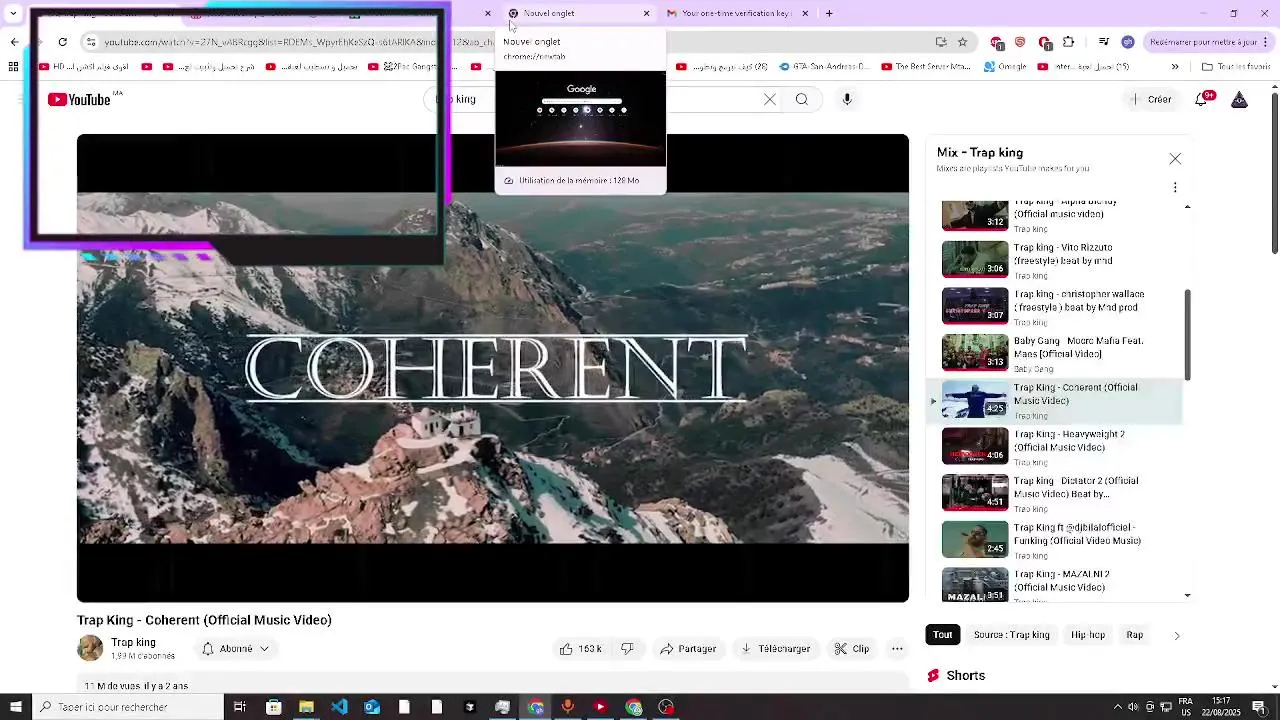Click the playlist scrollbar up arrow
The width and height of the screenshot is (1280, 720).
coord(1187,206)
